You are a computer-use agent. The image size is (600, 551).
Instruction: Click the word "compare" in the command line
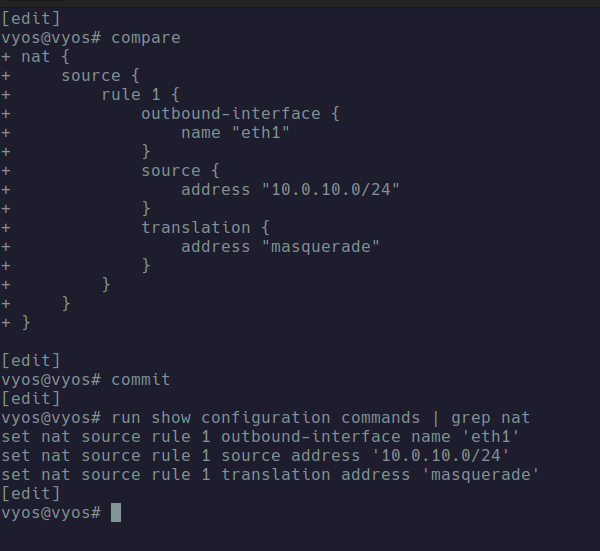click(146, 38)
